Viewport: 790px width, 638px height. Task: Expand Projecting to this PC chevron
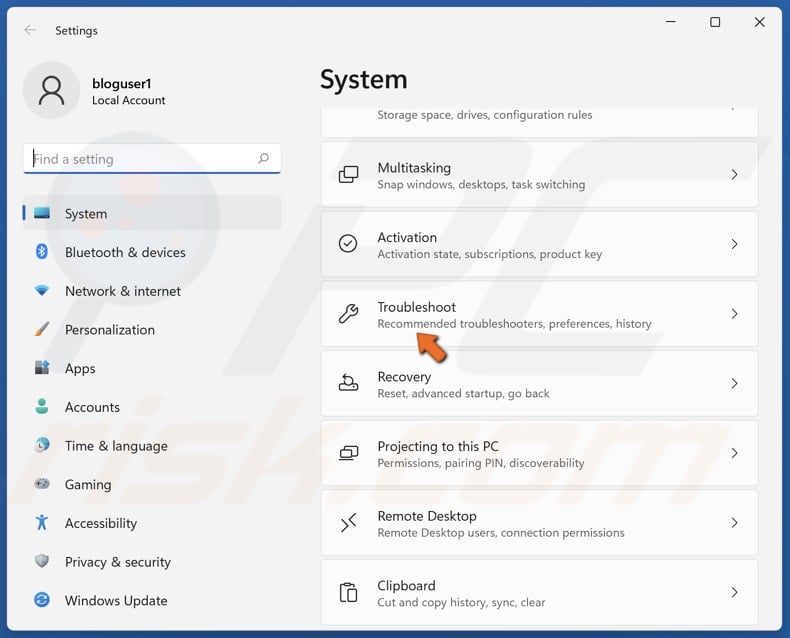[734, 453]
